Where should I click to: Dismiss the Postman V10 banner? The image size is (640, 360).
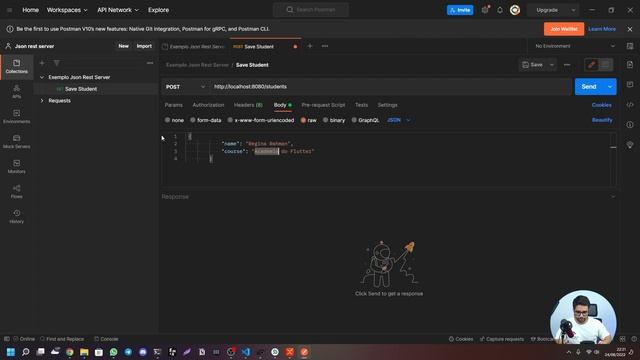point(630,29)
